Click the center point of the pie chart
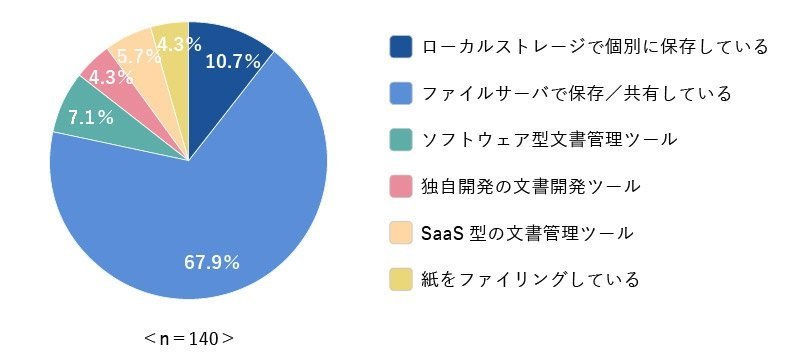This screenshot has width=800, height=364. (189, 160)
